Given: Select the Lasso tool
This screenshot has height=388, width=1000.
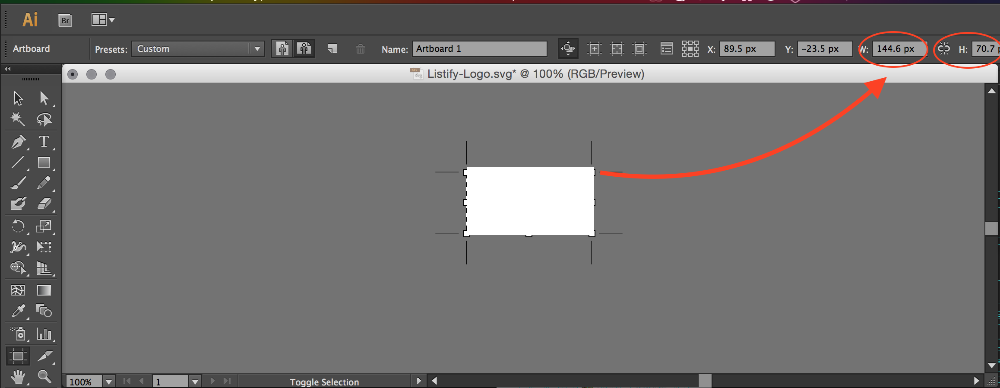Looking at the screenshot, I should click(x=44, y=119).
